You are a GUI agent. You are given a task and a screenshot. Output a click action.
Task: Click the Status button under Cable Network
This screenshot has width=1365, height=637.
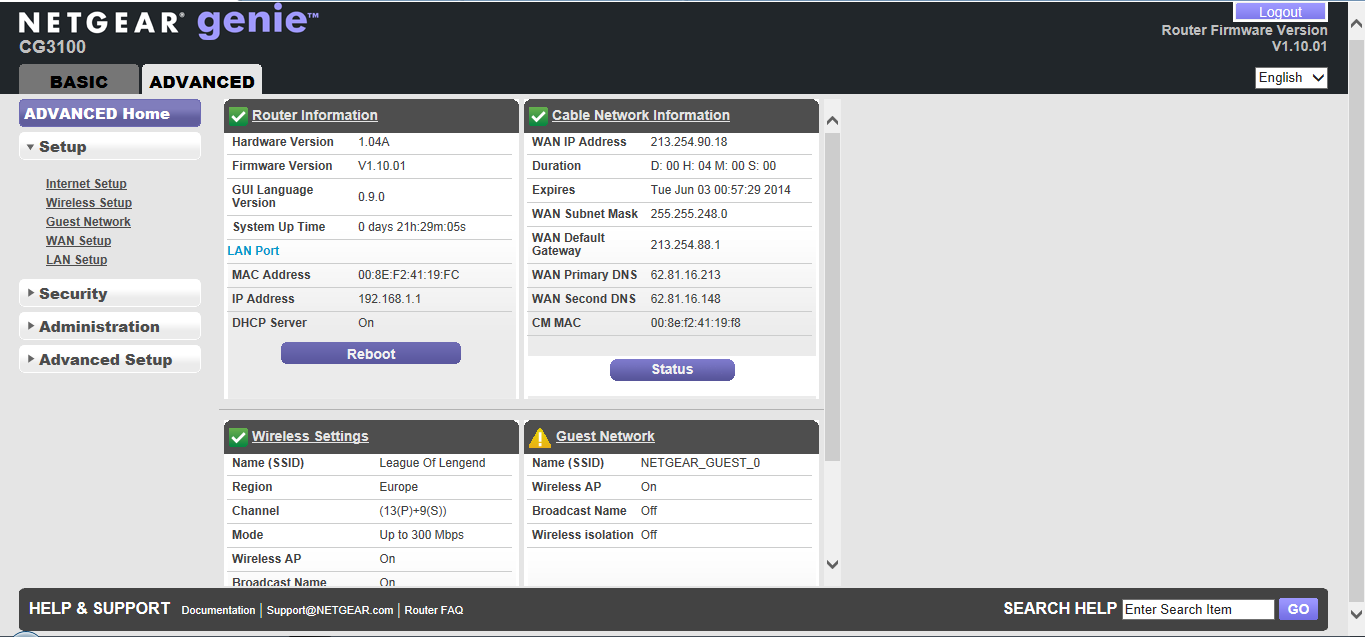click(672, 370)
